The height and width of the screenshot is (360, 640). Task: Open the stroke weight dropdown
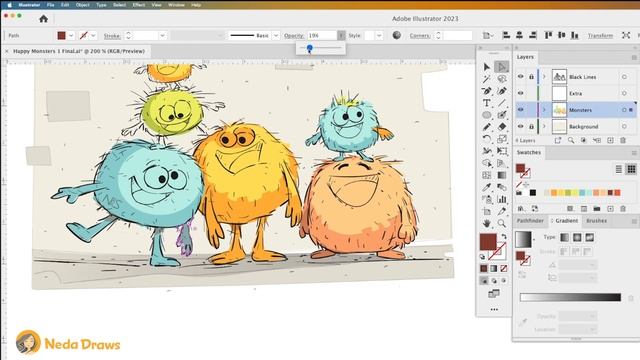[162, 36]
